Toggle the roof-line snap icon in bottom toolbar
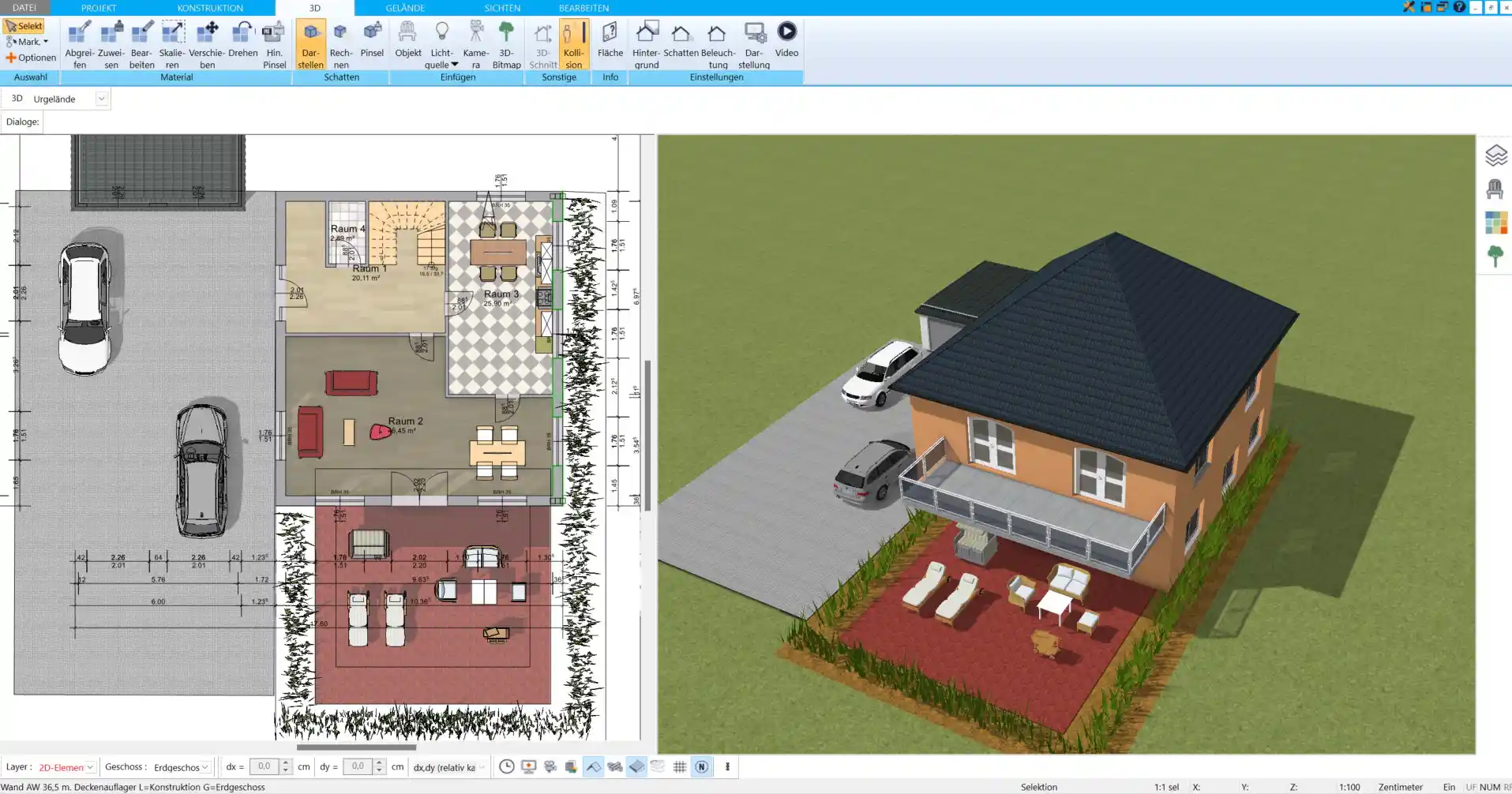Image resolution: width=1512 pixels, height=794 pixels. tap(593, 766)
